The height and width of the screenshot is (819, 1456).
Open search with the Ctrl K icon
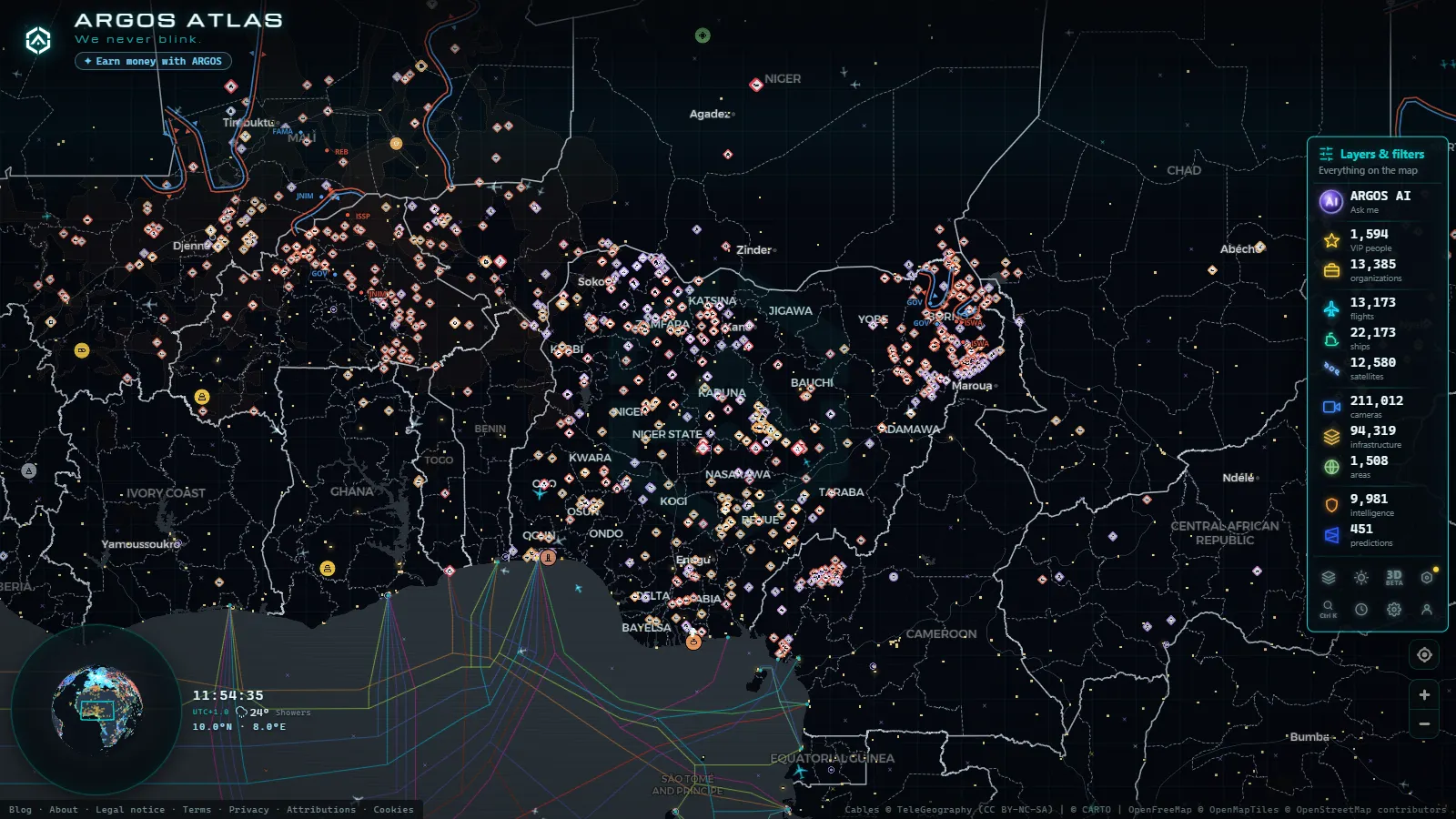(x=1329, y=610)
